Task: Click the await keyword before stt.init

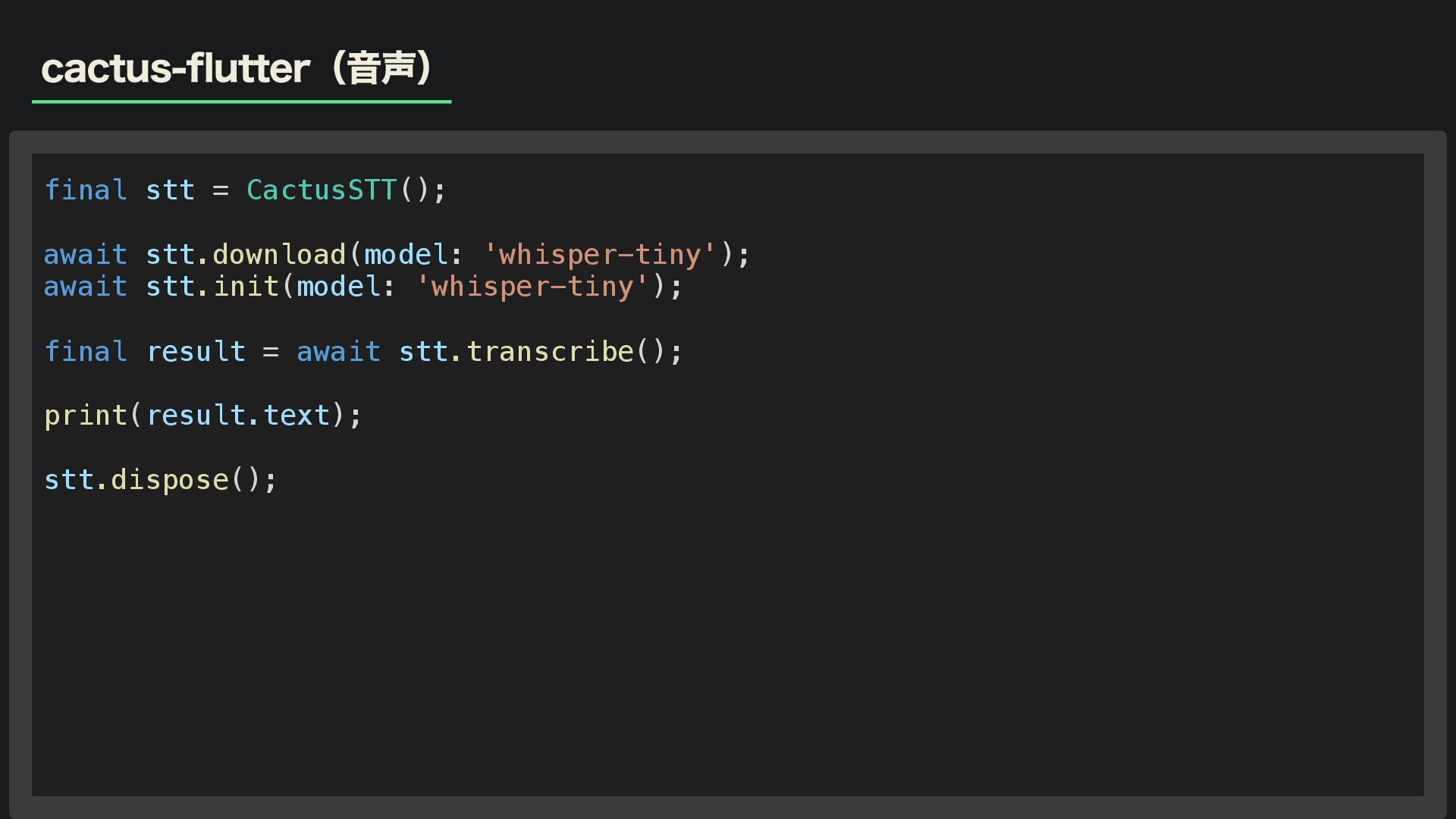Action: click(85, 287)
